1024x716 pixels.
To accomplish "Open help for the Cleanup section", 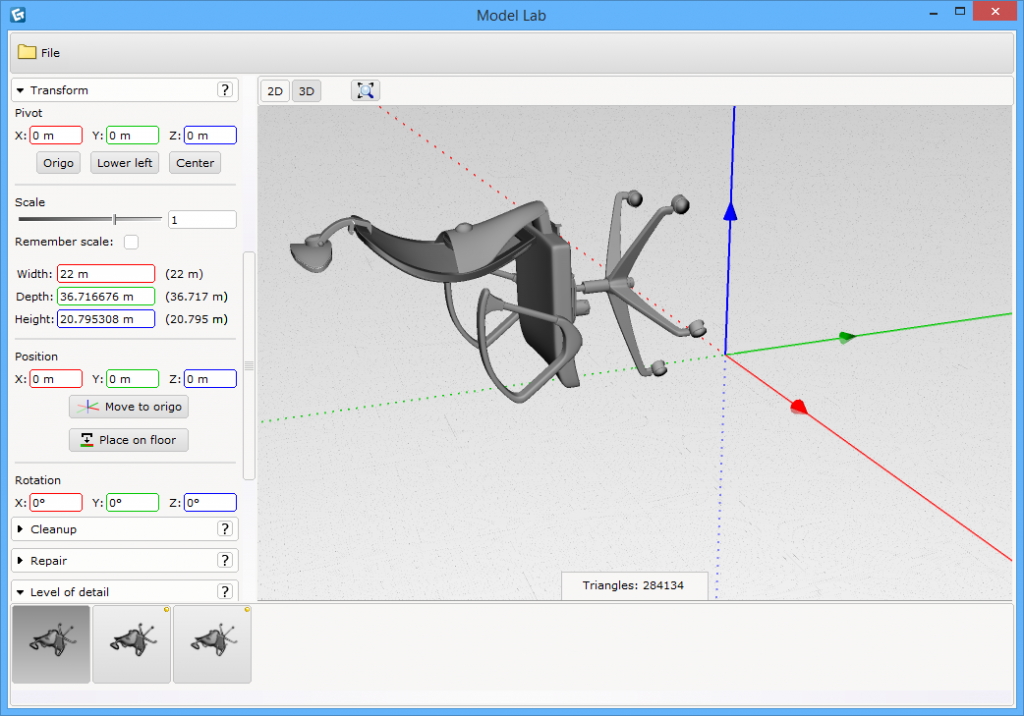I will (x=225, y=529).
